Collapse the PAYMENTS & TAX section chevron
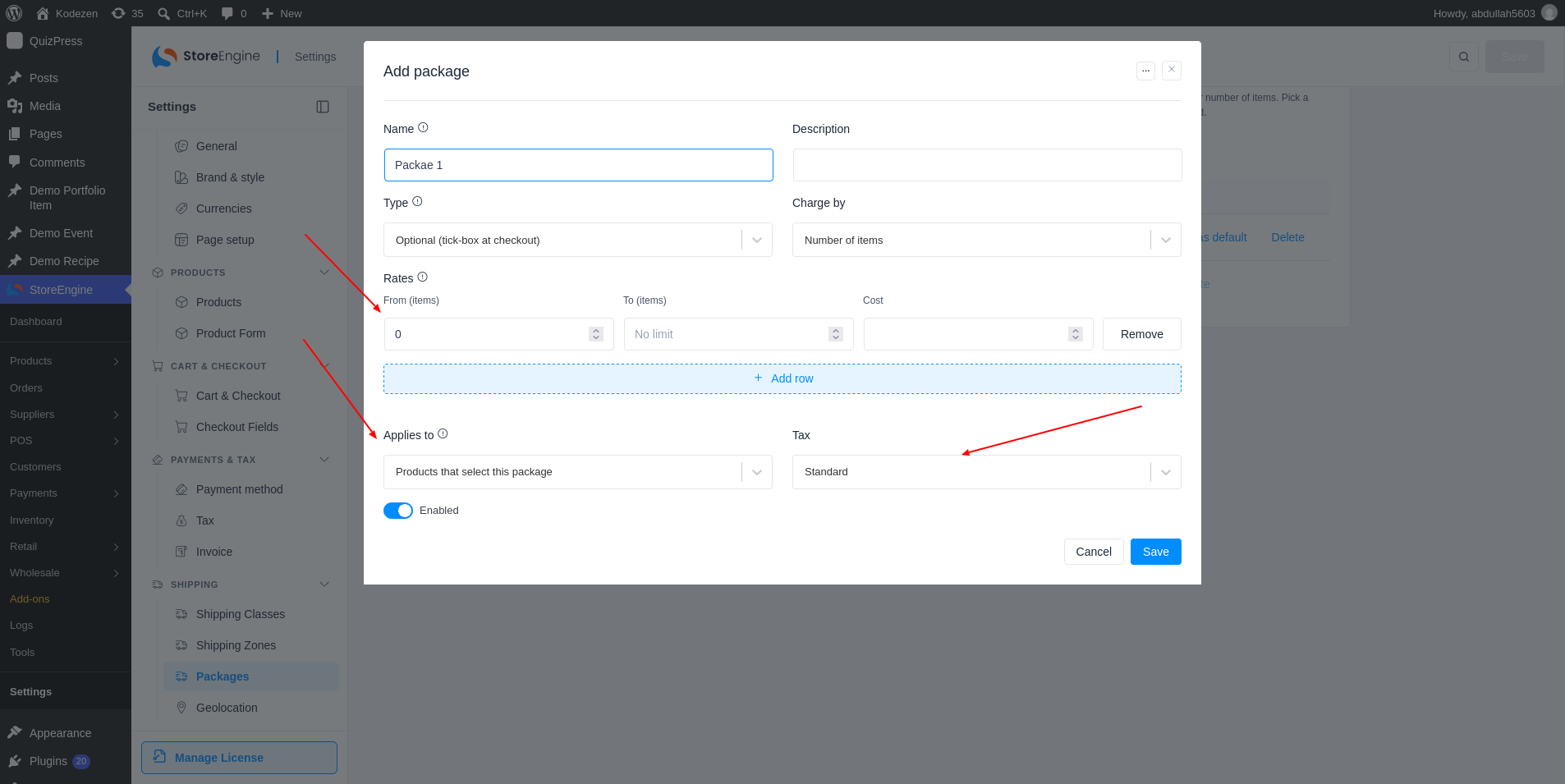Viewport: 1565px width, 784px height. coord(324,460)
